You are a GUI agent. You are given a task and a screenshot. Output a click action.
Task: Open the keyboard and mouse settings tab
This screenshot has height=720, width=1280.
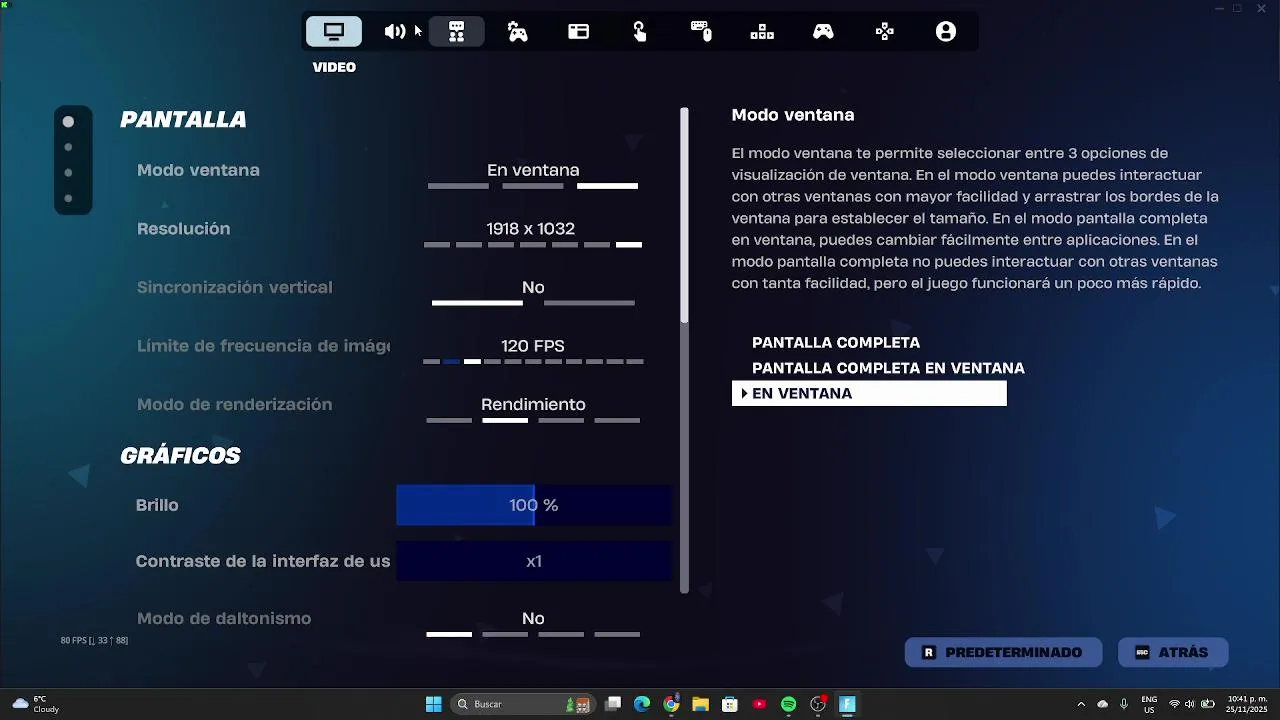click(x=701, y=32)
